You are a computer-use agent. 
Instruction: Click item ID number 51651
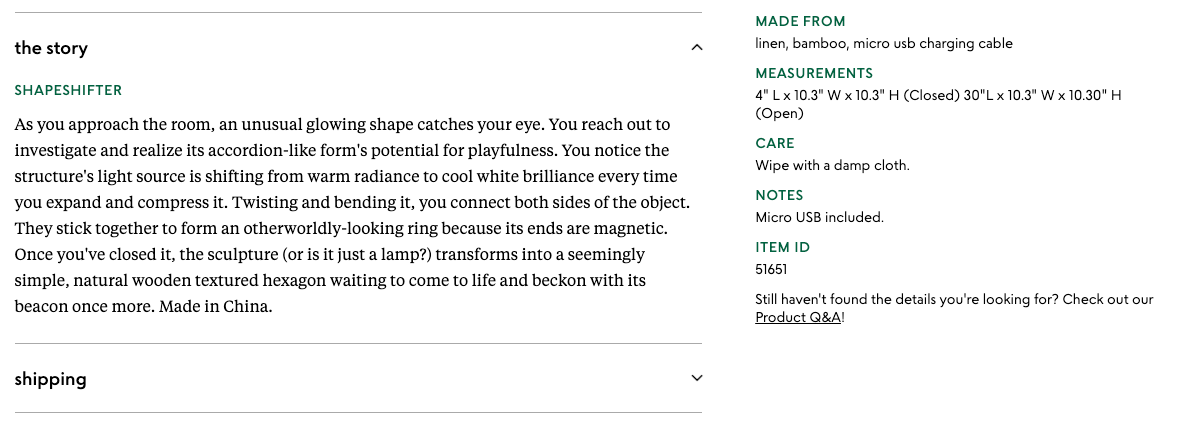773,269
